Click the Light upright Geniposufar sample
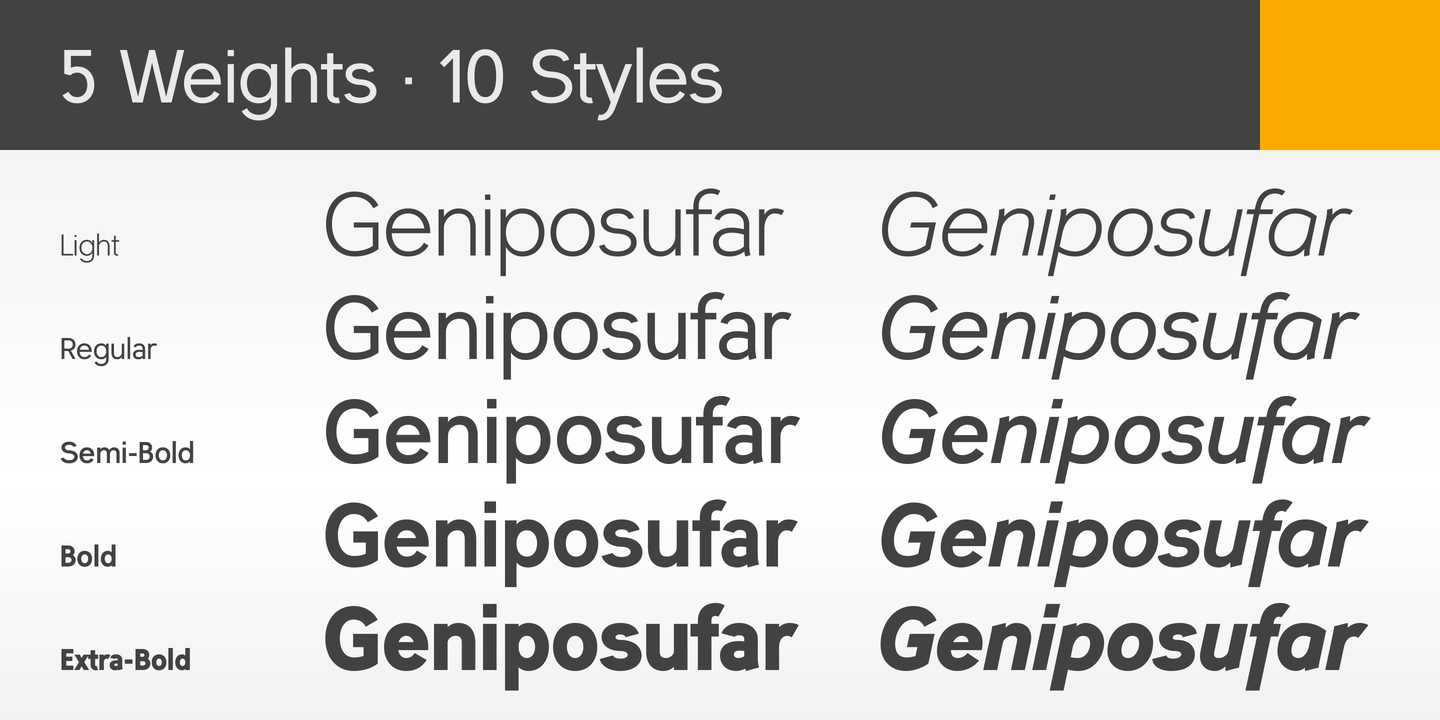 (552, 230)
